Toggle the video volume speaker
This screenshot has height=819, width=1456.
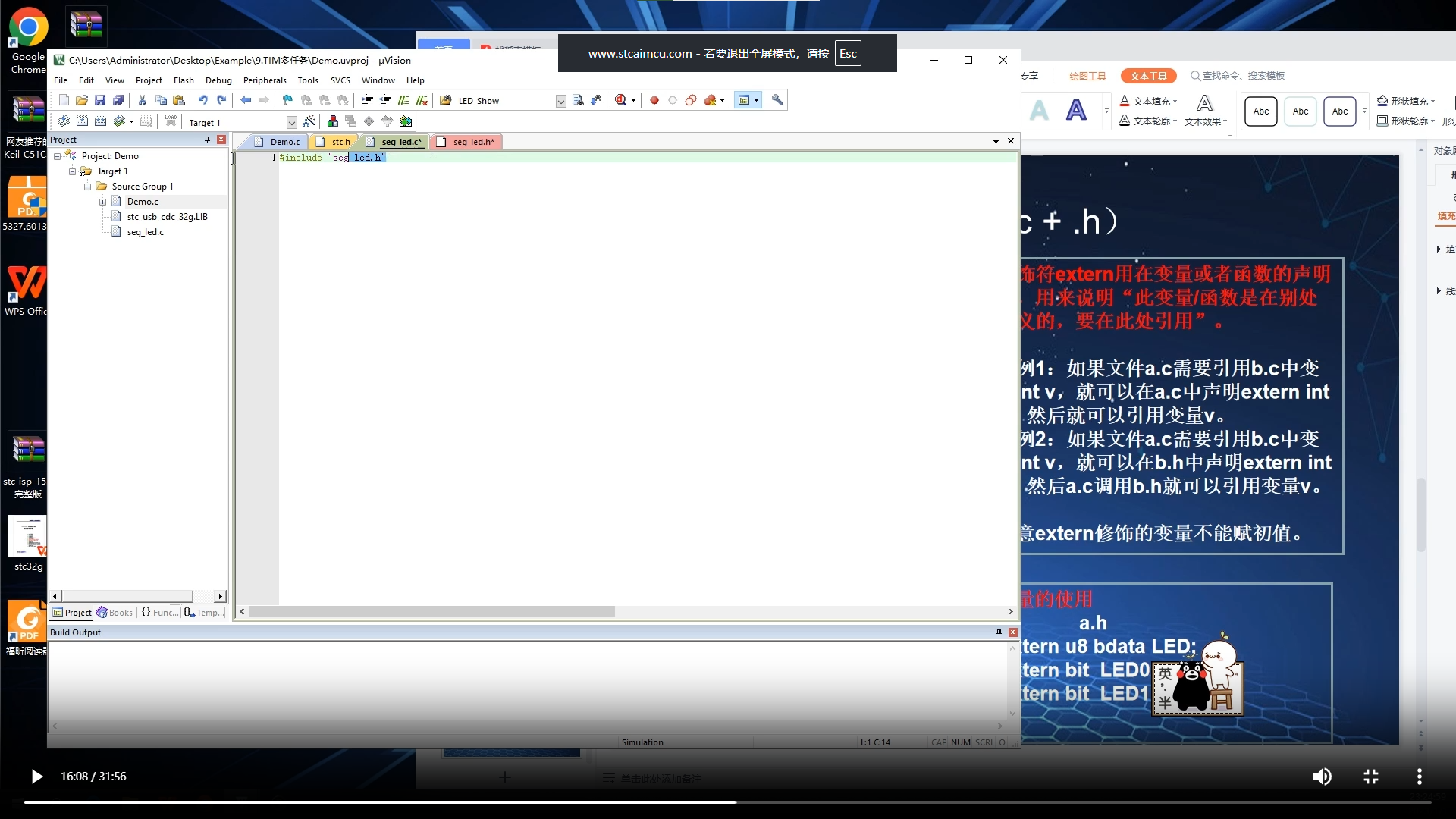pyautogui.click(x=1322, y=777)
